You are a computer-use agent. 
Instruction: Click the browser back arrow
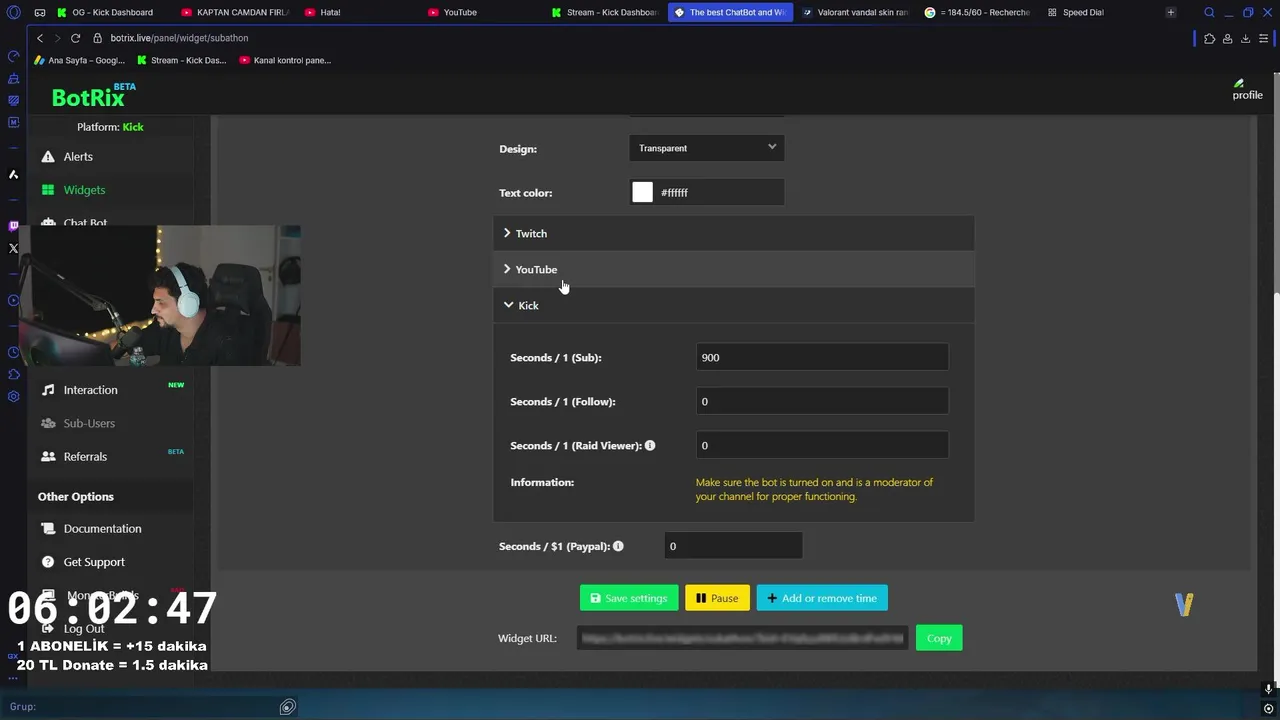[x=40, y=38]
